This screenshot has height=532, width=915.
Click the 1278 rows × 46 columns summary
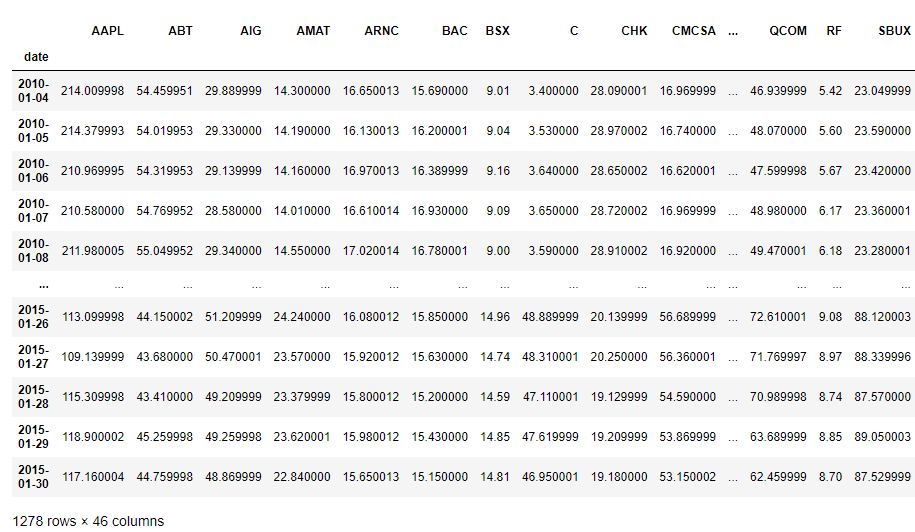tap(88, 522)
